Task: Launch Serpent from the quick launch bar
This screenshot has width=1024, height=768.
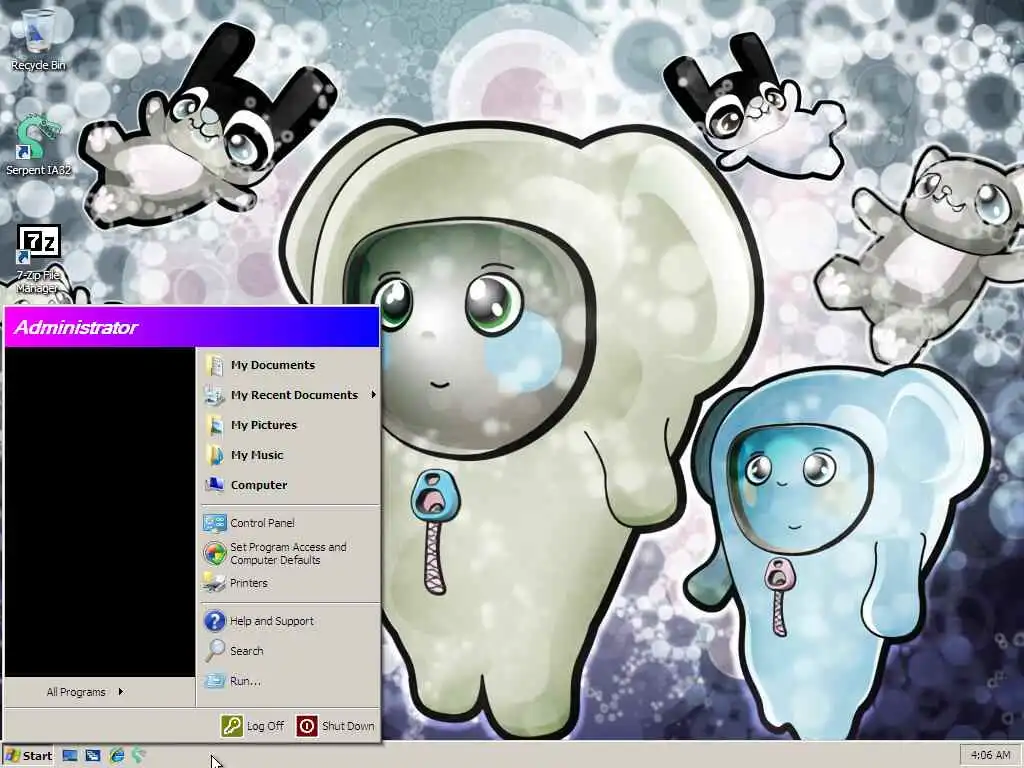Action: click(x=138, y=756)
